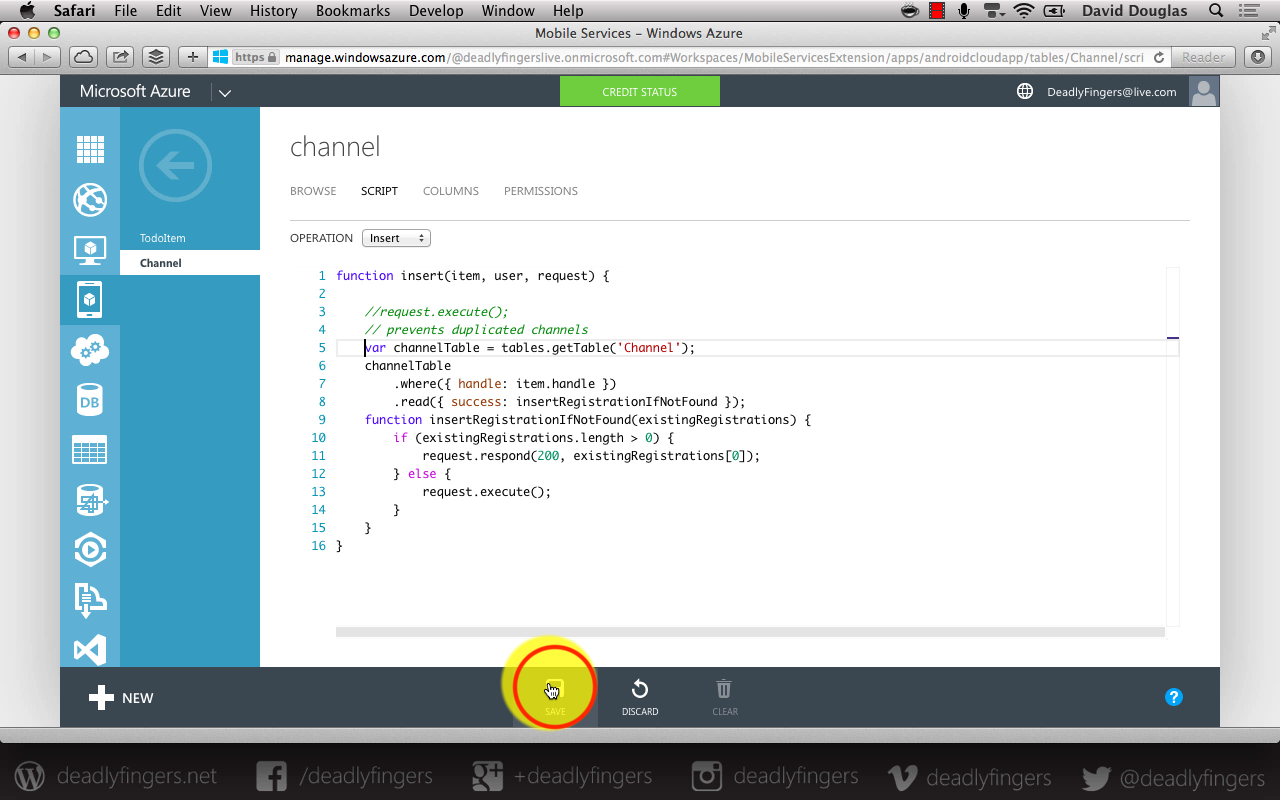Click the Safari layers extension button

tap(155, 57)
